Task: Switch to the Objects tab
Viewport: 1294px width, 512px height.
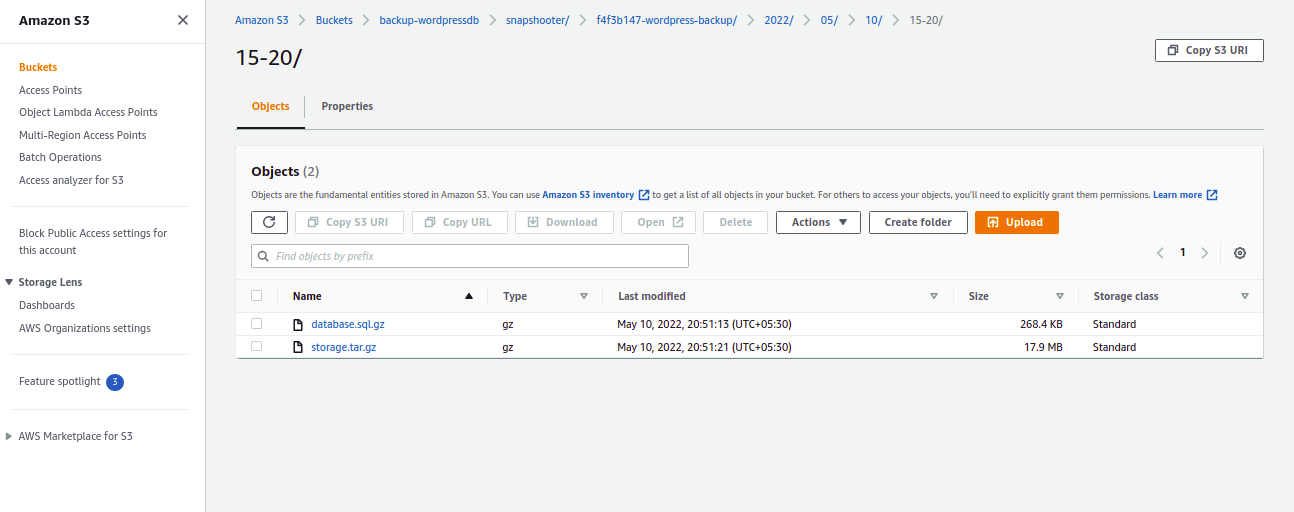Action: pos(271,106)
